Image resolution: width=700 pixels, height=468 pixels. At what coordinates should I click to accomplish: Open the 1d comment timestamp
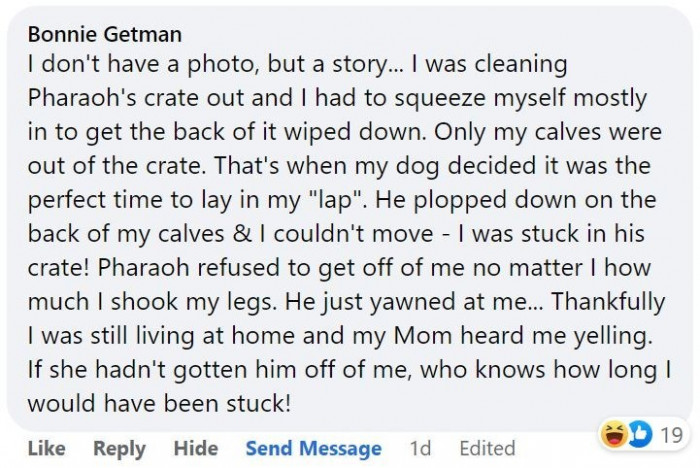[x=421, y=449]
